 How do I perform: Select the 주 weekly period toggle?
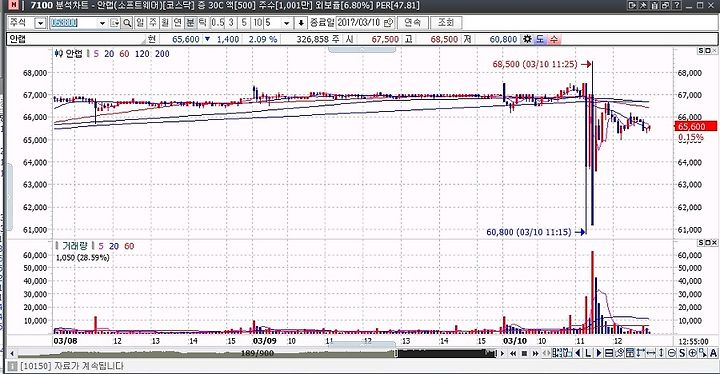pyautogui.click(x=152, y=23)
